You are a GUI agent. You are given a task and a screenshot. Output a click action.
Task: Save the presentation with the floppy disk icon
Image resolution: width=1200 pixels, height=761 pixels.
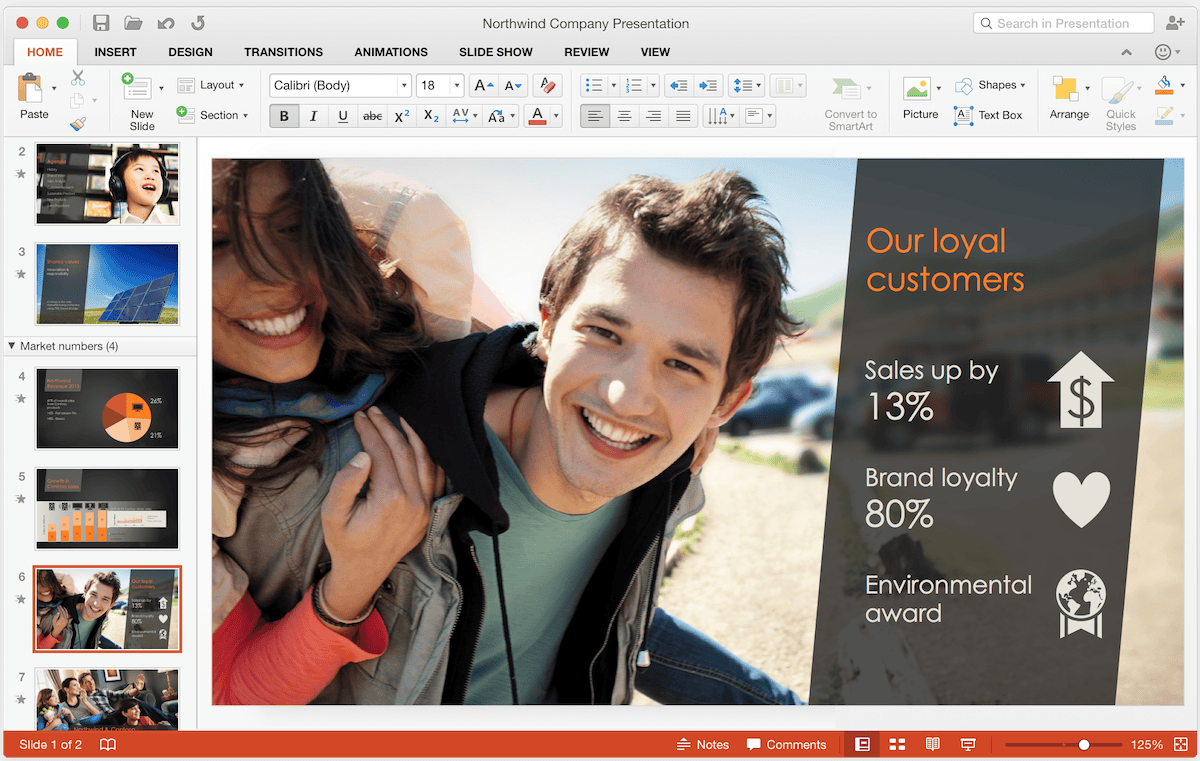(101, 23)
